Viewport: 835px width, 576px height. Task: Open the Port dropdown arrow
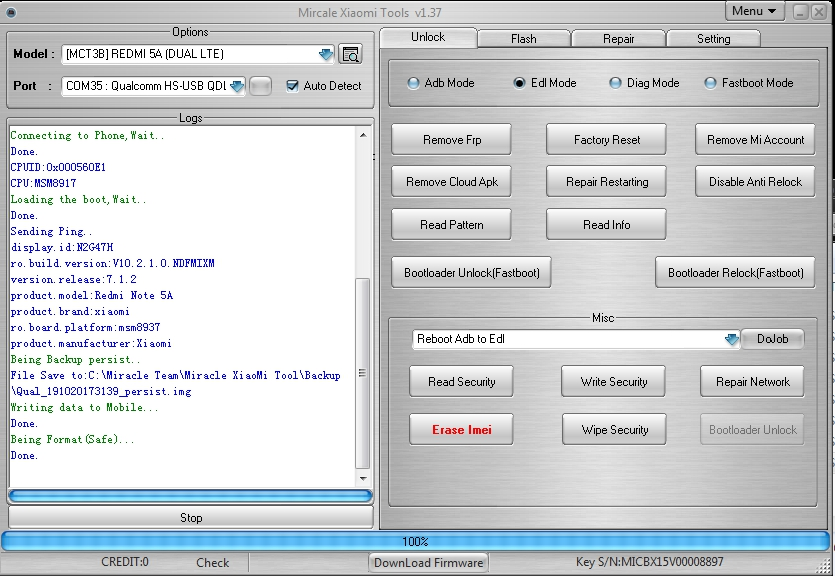[237, 86]
